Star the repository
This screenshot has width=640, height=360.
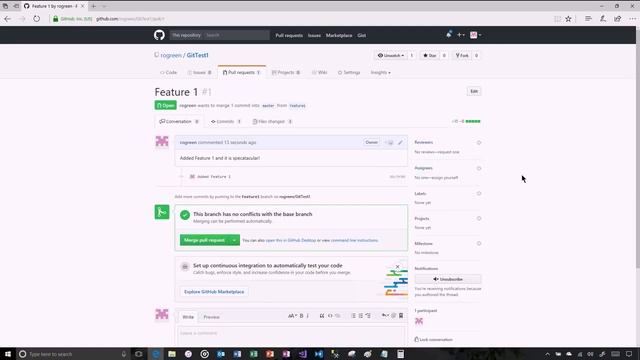coord(430,56)
